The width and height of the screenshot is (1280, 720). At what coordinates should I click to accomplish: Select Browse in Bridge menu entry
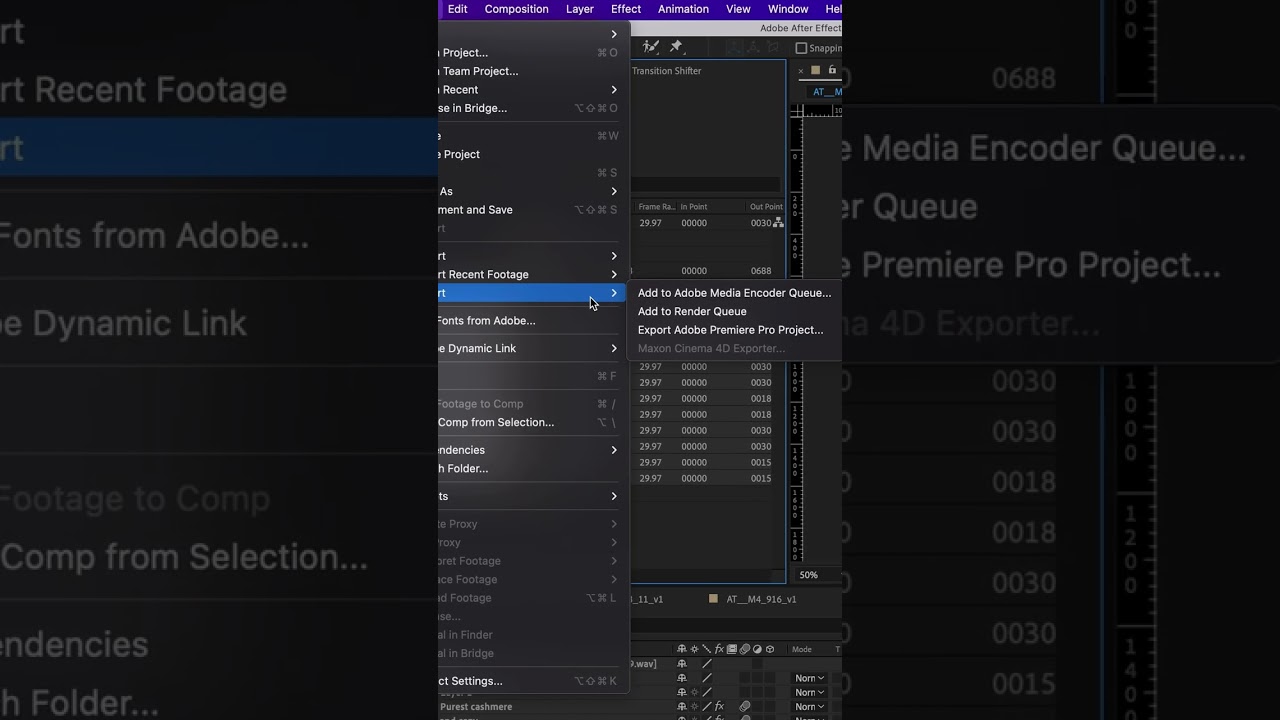pyautogui.click(x=533, y=108)
